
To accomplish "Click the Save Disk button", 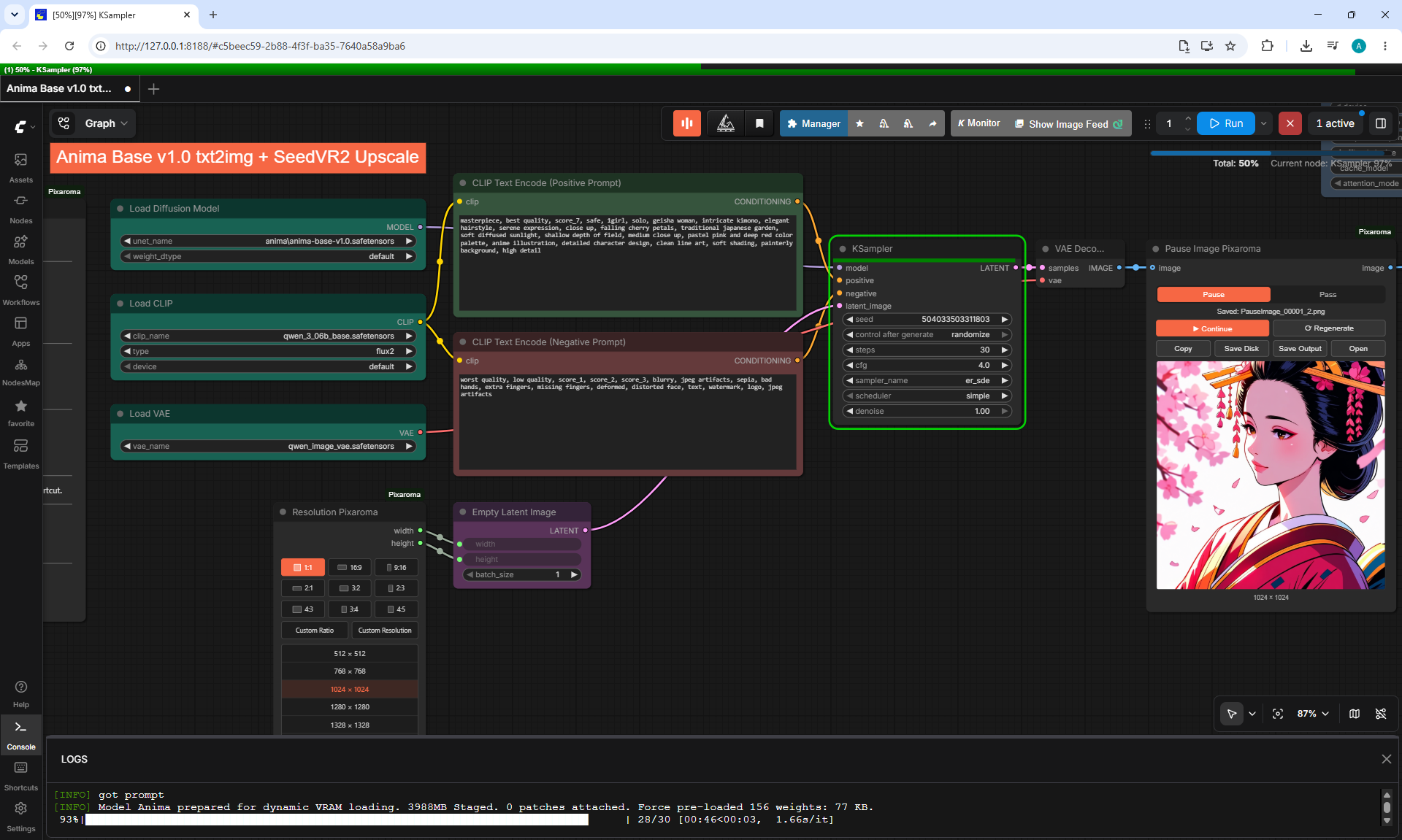I will click(1241, 349).
